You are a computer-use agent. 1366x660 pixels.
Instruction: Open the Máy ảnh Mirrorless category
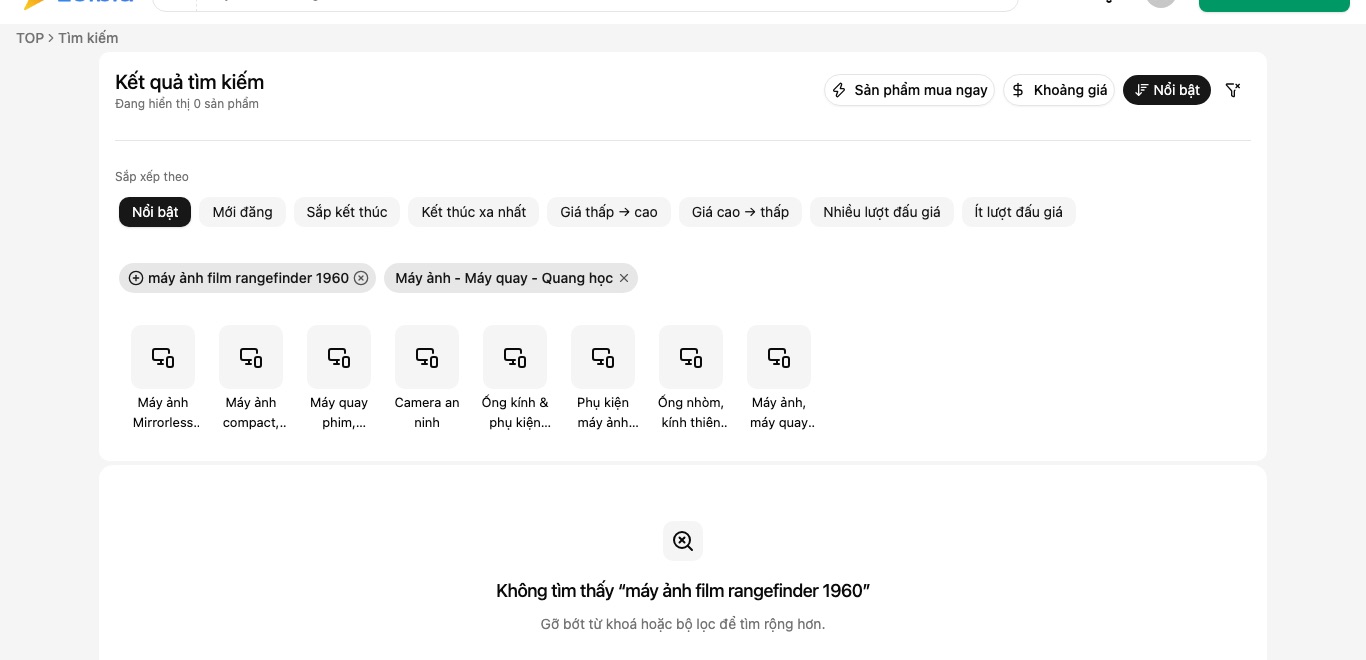(163, 378)
